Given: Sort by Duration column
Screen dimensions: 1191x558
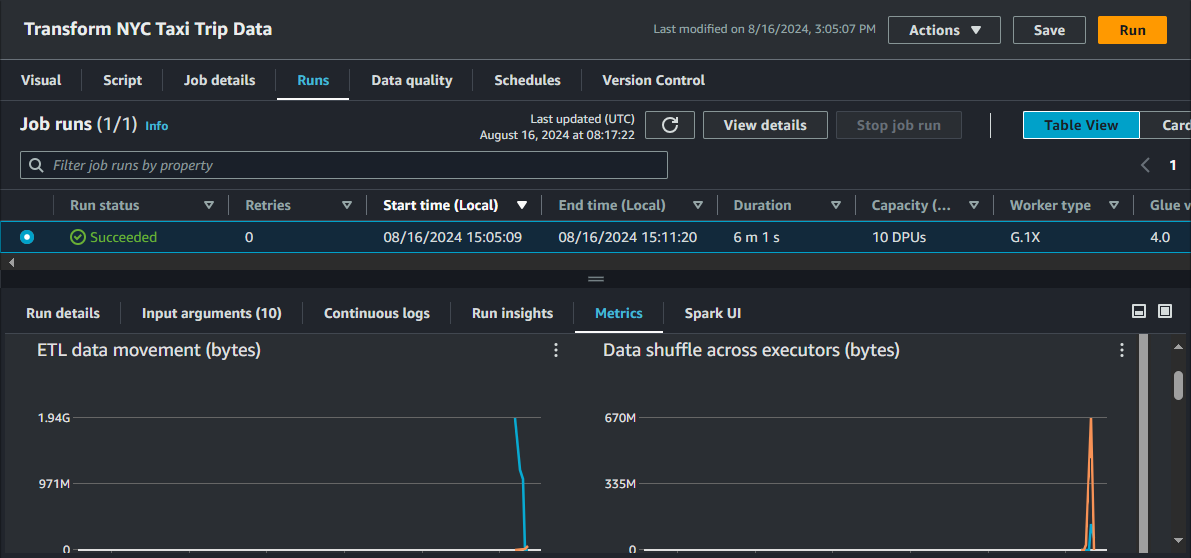Looking at the screenshot, I should pos(836,206).
